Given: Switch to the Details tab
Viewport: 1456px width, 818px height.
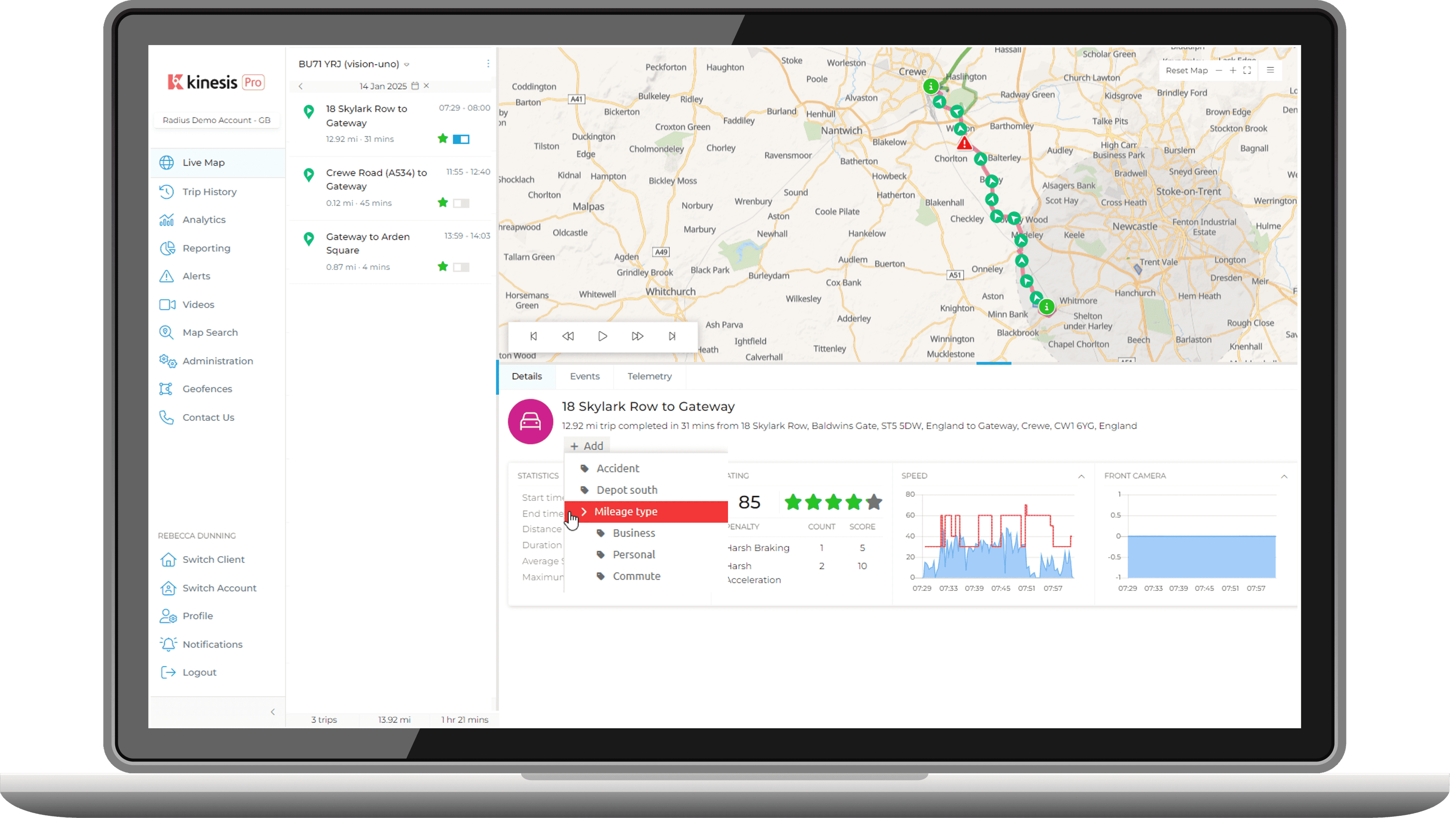Looking at the screenshot, I should click(x=527, y=377).
